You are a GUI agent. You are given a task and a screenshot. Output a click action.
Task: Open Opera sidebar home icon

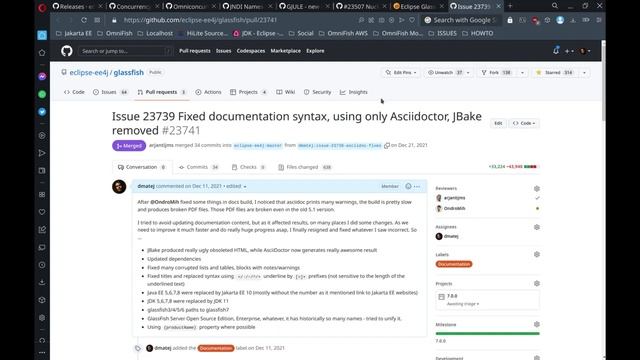tap(42, 53)
